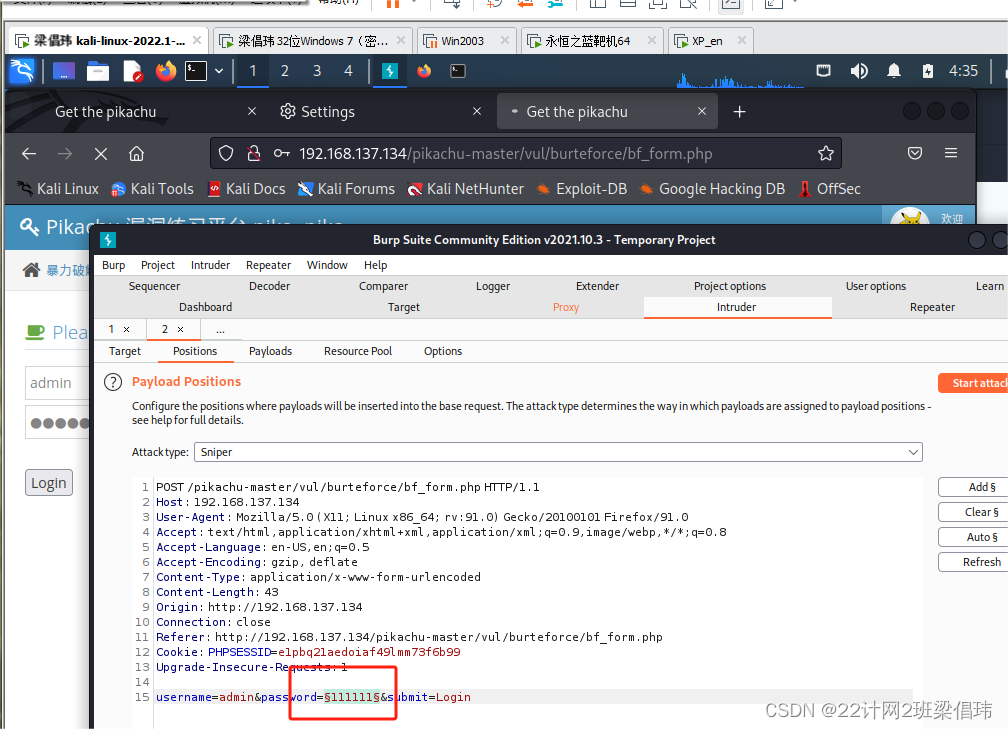The height and width of the screenshot is (729, 1008).
Task: Select the Burp Suite taskbar window button
Action: click(390, 71)
